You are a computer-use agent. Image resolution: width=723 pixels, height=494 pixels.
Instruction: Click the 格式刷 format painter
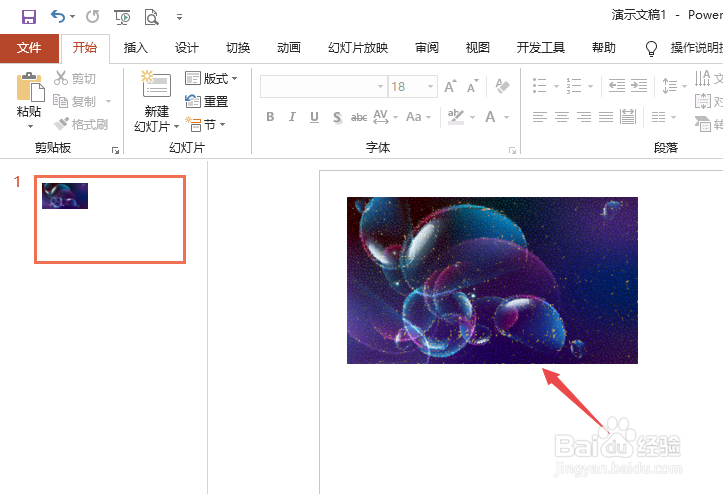(81, 124)
